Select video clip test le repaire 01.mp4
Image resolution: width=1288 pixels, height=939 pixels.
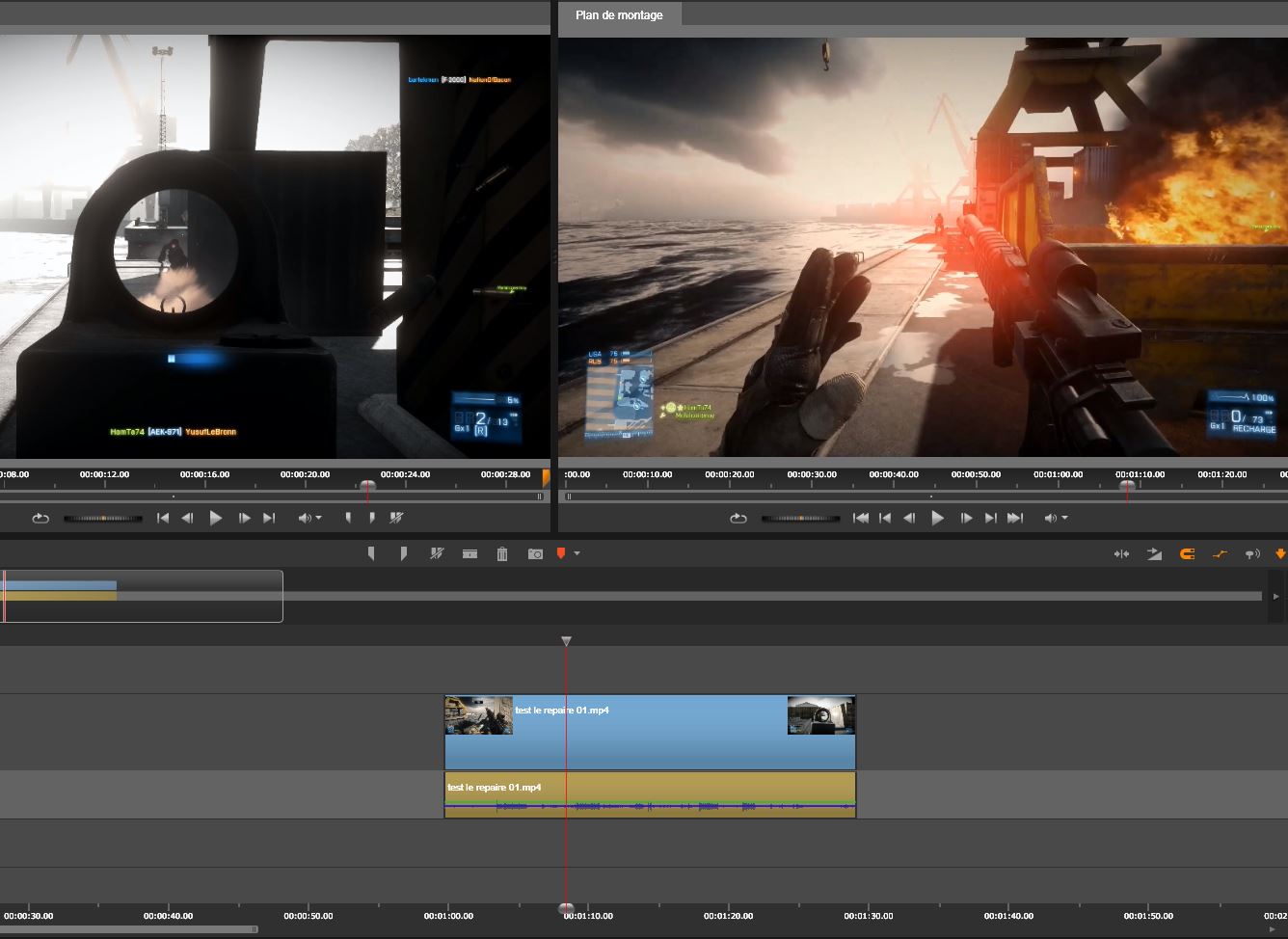tap(650, 733)
